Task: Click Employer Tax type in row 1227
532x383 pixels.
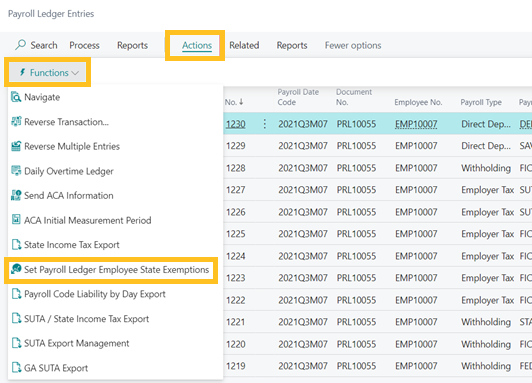Action: click(488, 190)
